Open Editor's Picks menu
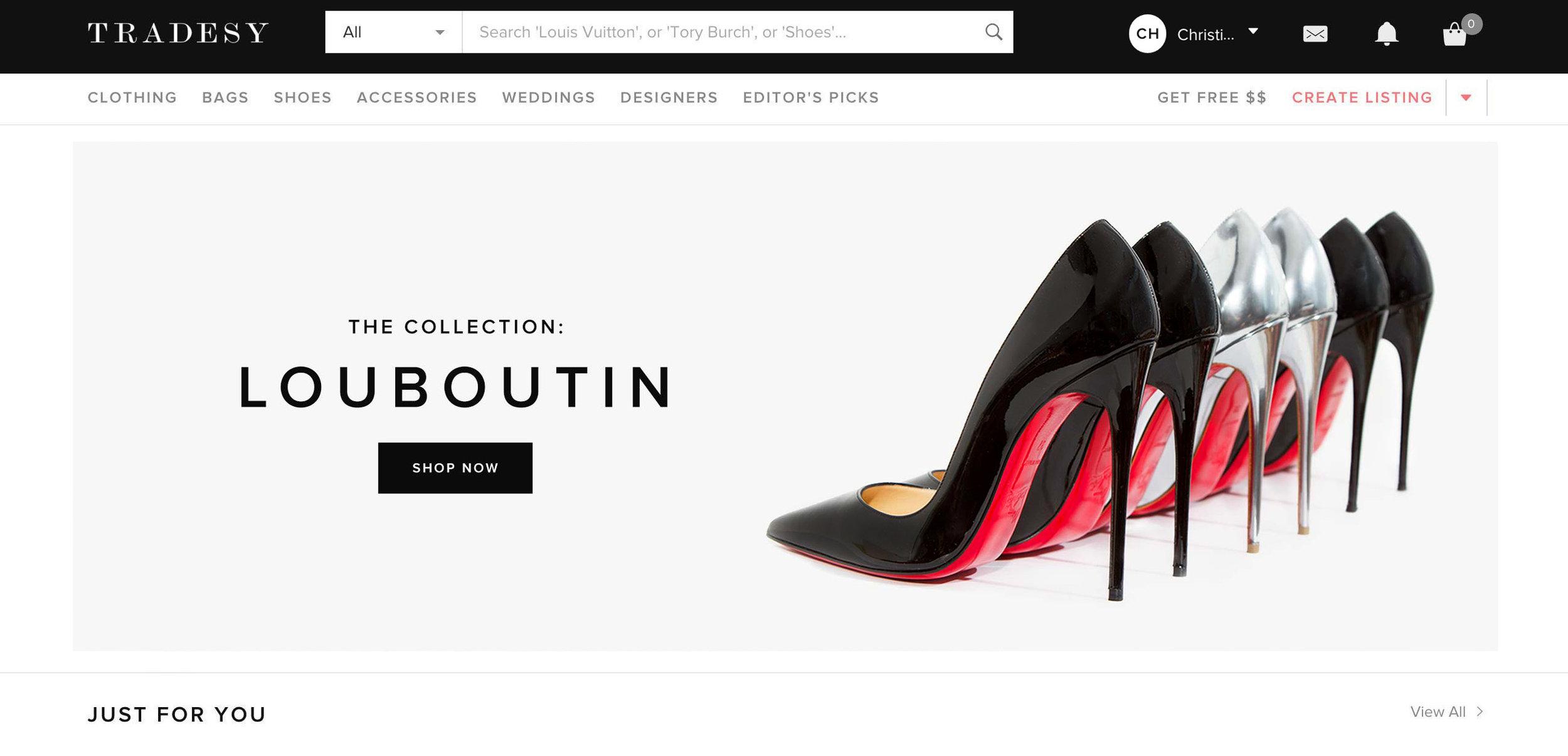 pos(810,98)
